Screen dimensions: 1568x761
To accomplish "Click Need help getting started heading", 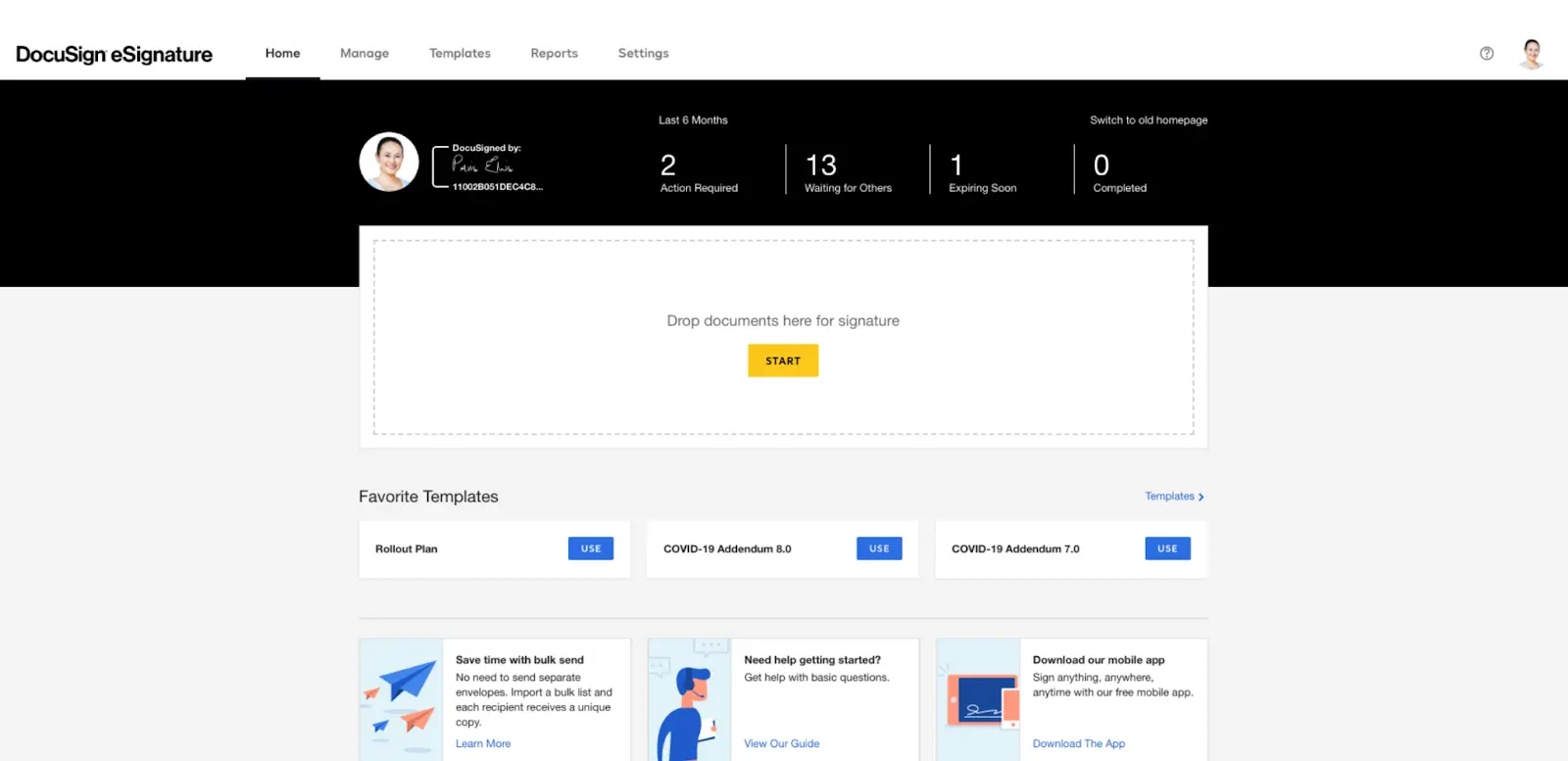I will (812, 660).
